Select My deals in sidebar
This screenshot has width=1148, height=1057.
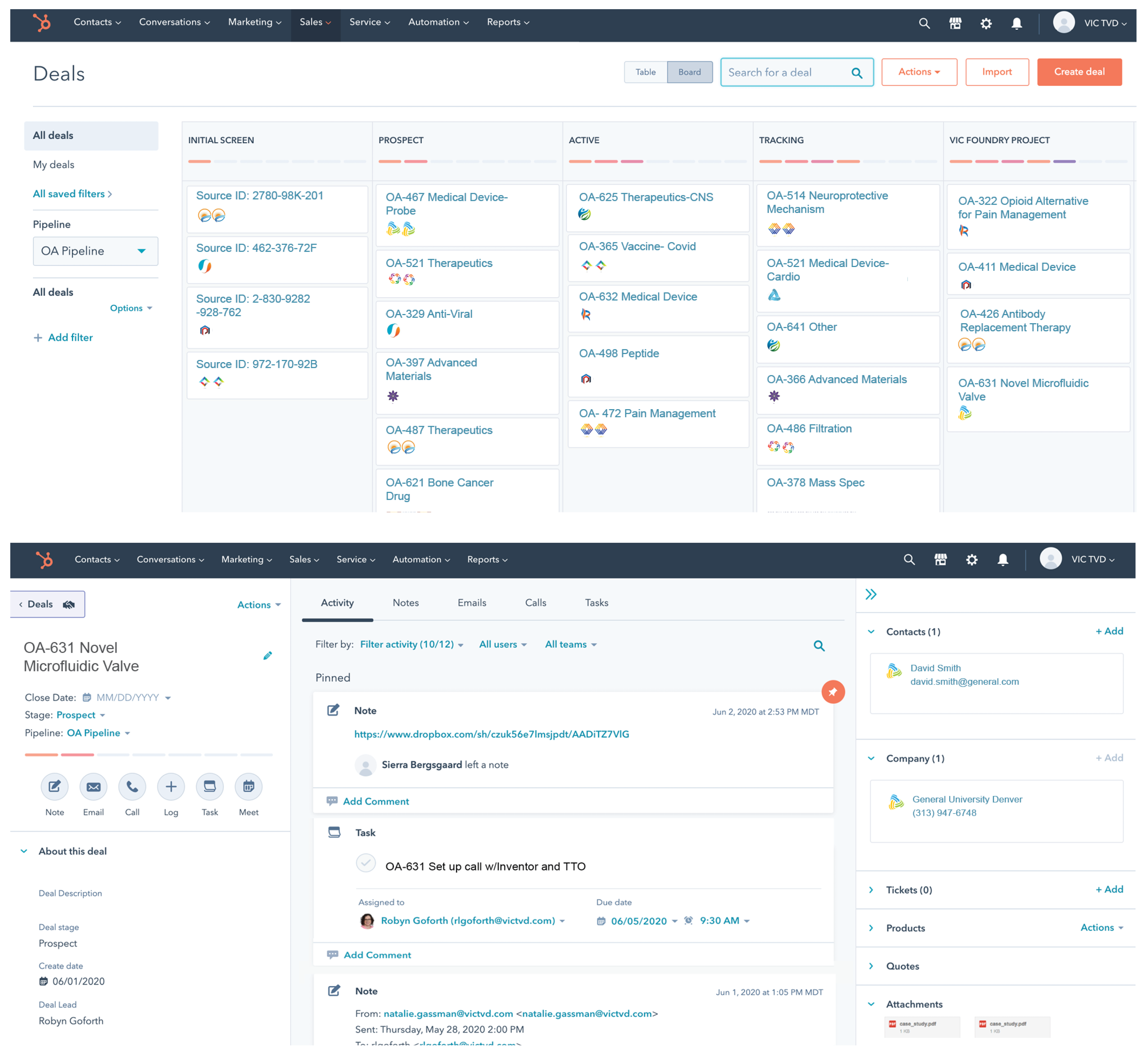[x=53, y=165]
